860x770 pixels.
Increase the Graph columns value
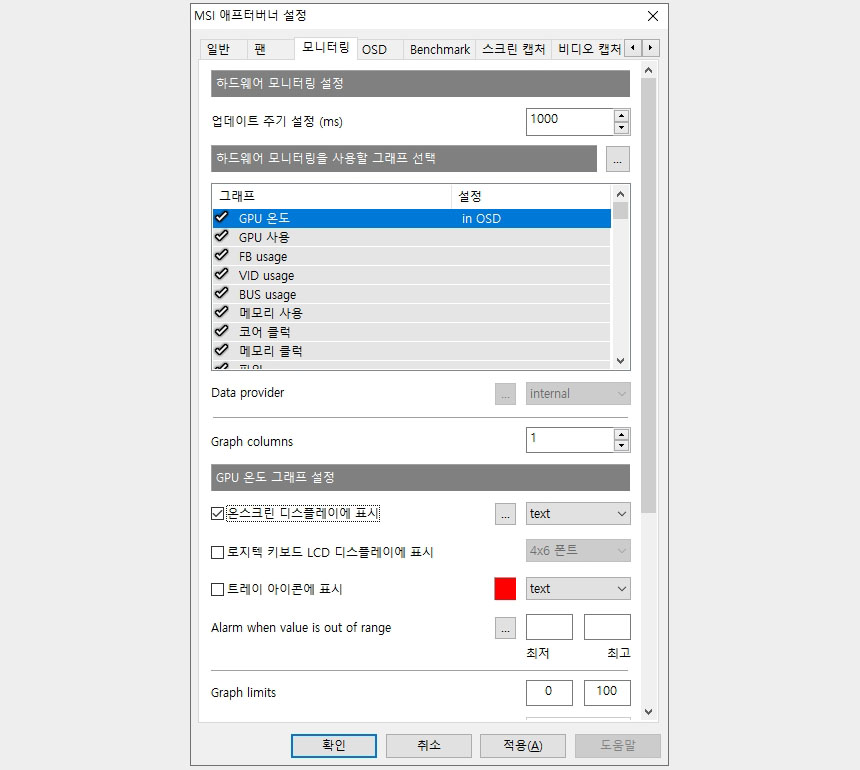[x=621, y=434]
